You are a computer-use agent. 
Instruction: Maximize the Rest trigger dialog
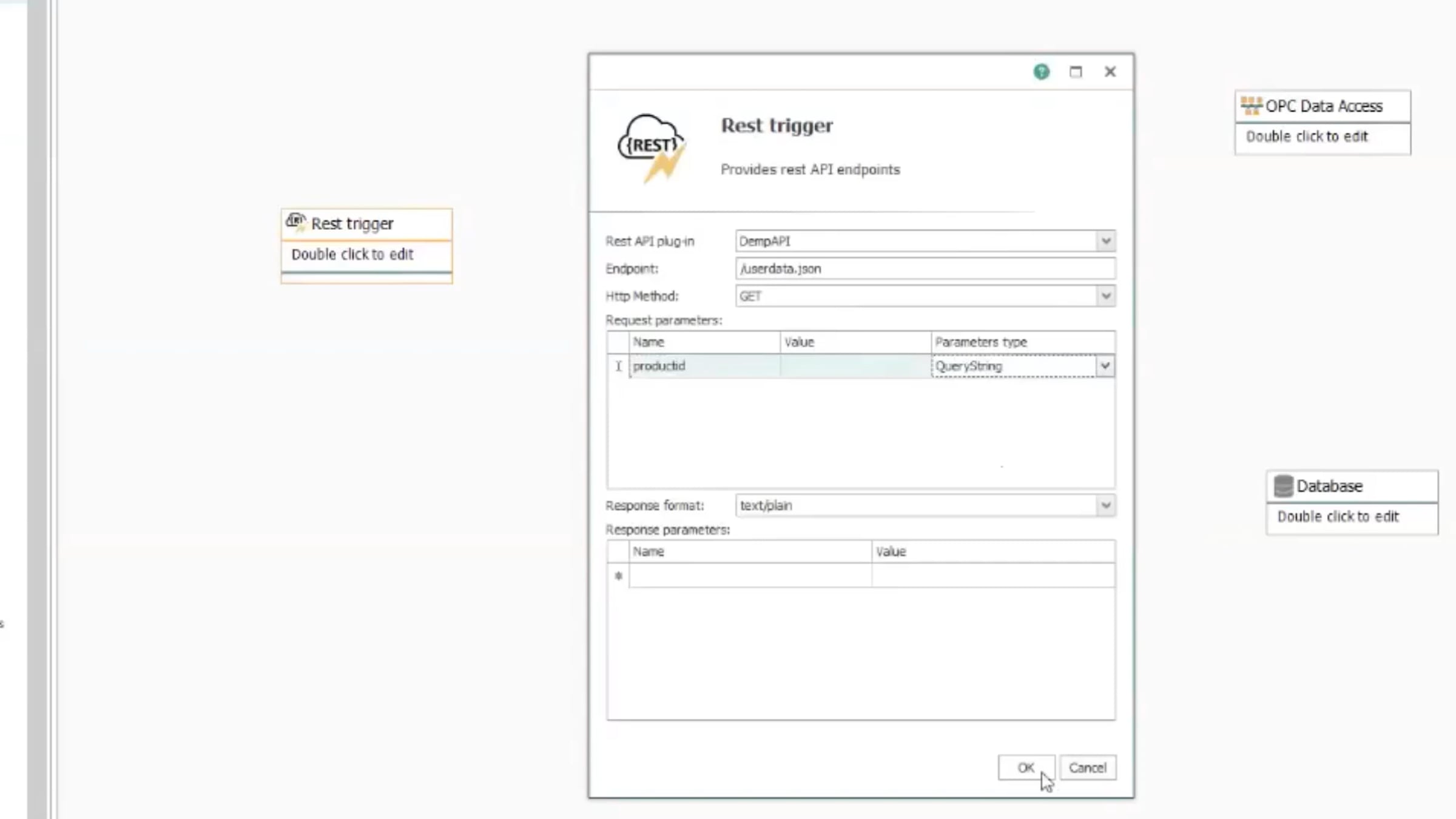tap(1076, 72)
